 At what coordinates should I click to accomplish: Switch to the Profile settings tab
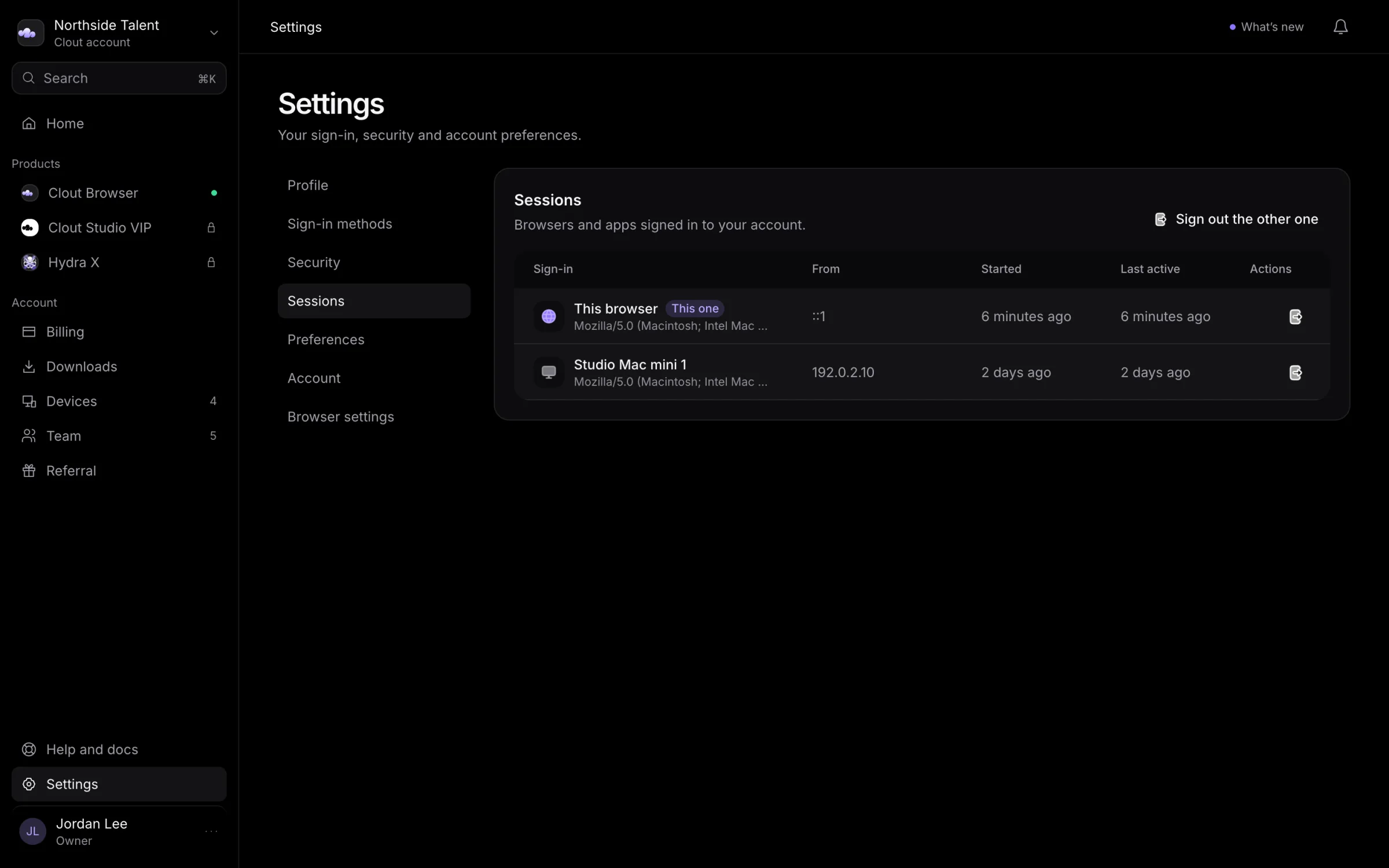(374, 185)
